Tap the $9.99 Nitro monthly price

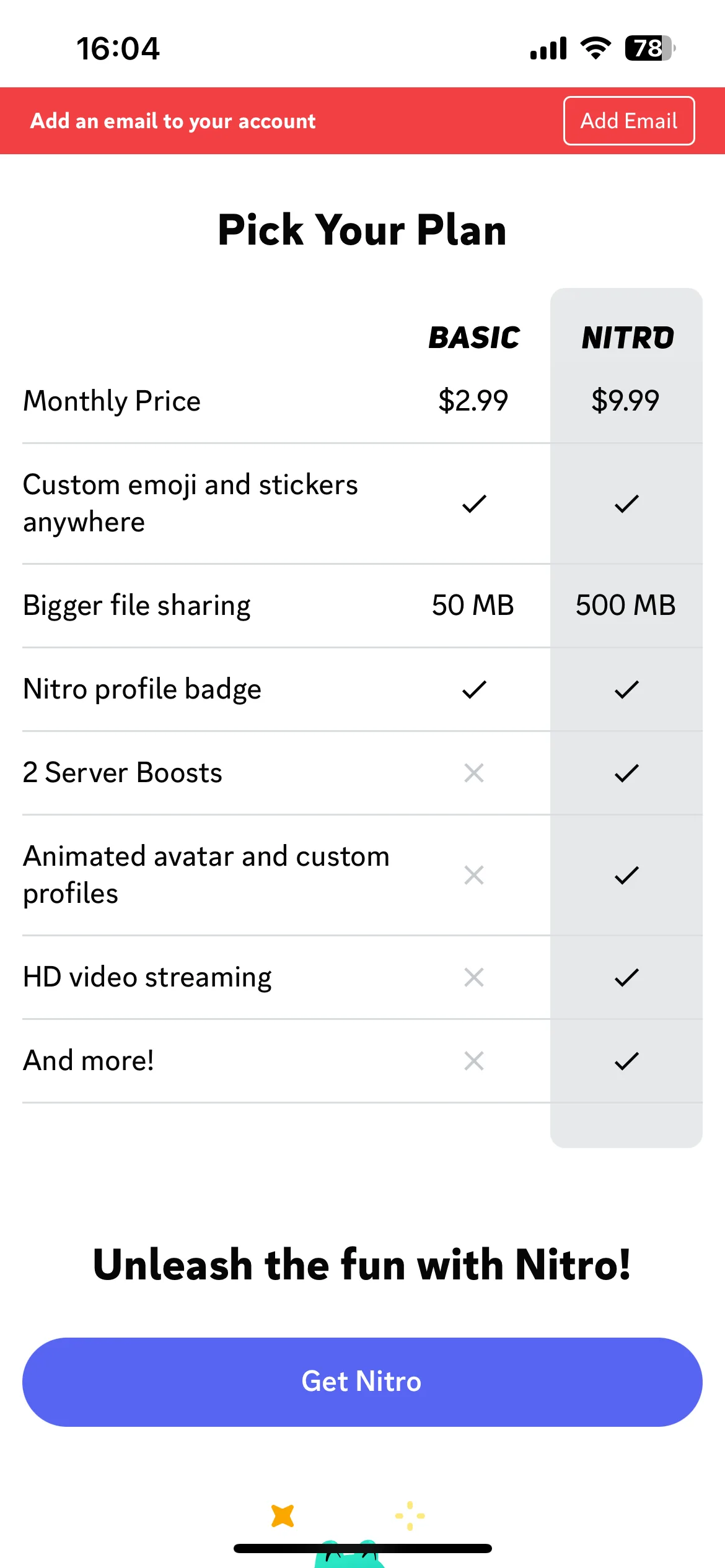[626, 400]
